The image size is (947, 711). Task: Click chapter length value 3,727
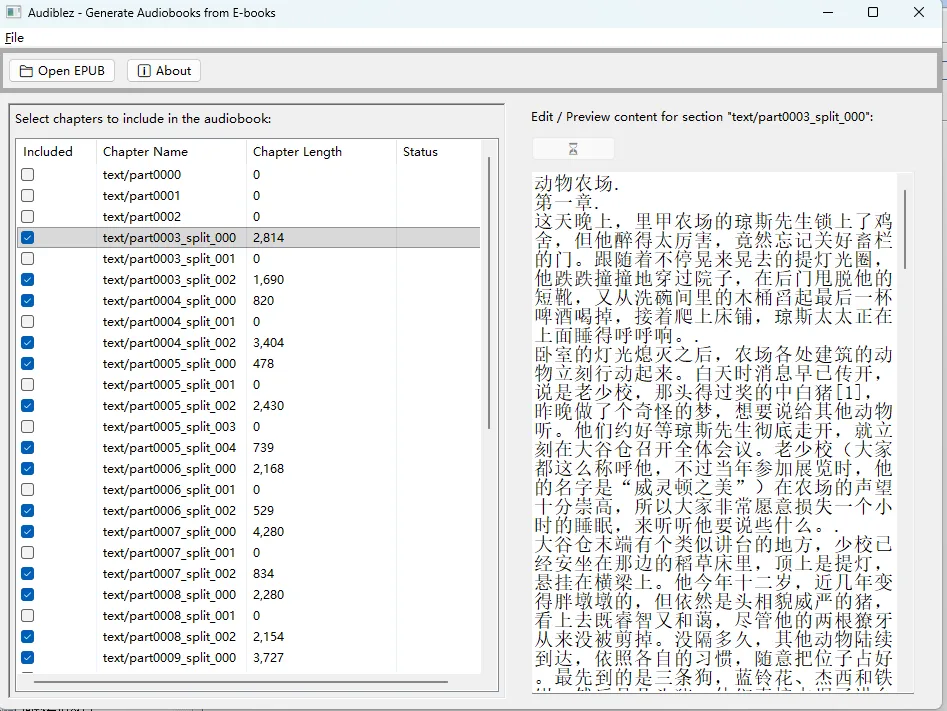coord(268,657)
